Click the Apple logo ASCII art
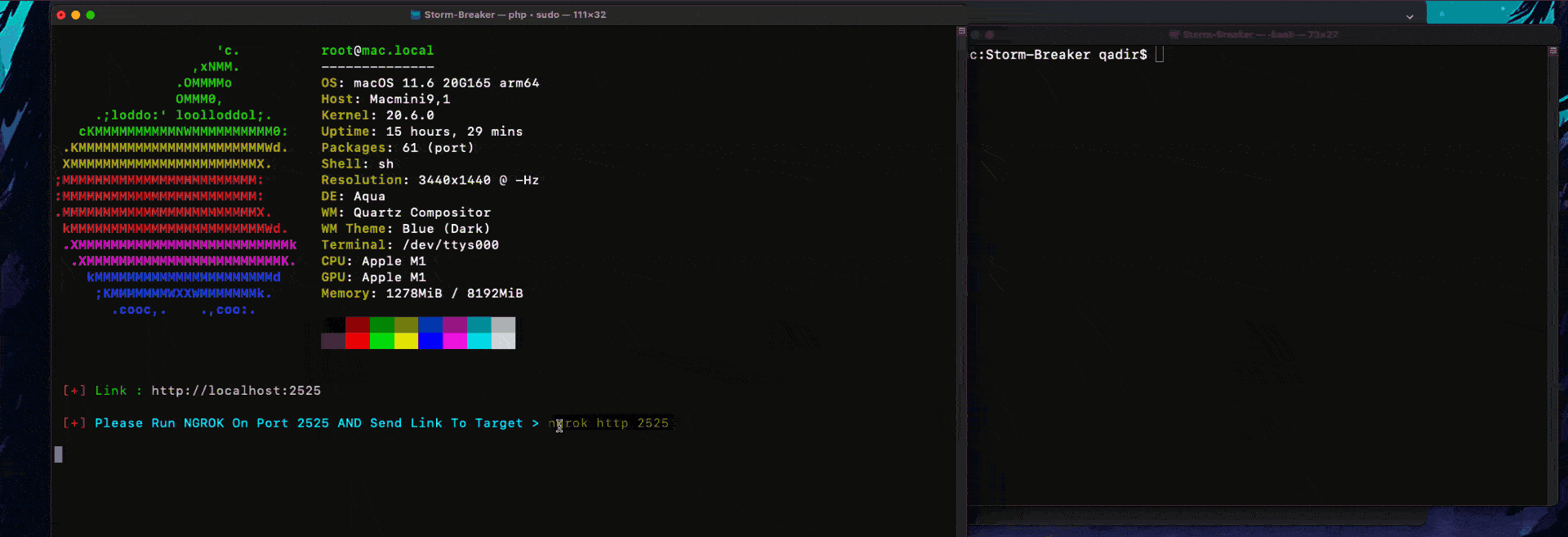This screenshot has width=1568, height=537. click(176, 180)
